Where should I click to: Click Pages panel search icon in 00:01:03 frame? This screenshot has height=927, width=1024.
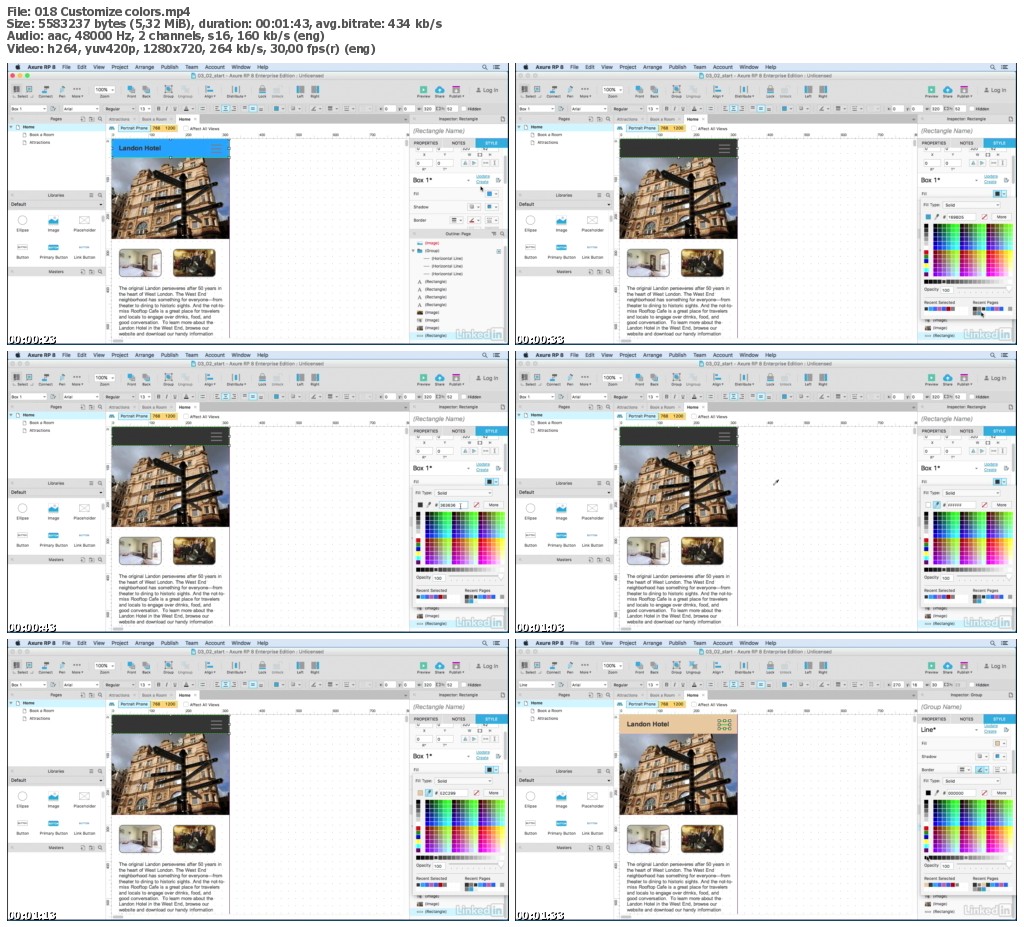pos(608,407)
